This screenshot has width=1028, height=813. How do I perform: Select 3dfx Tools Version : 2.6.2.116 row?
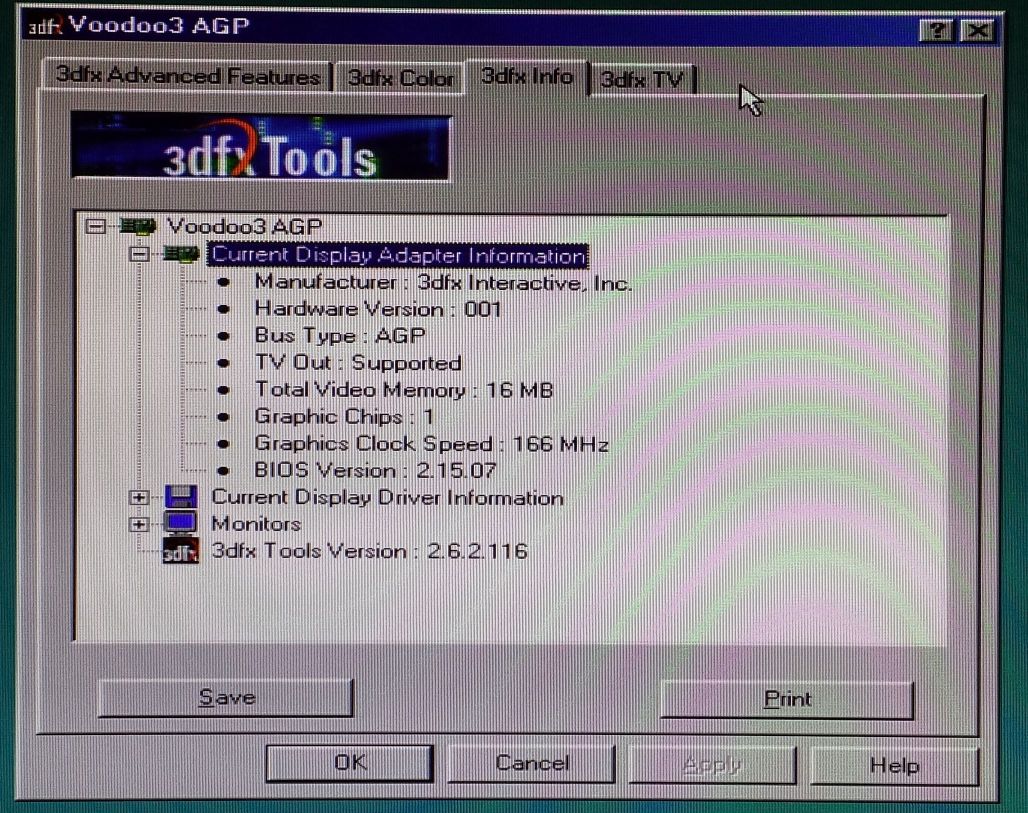369,551
